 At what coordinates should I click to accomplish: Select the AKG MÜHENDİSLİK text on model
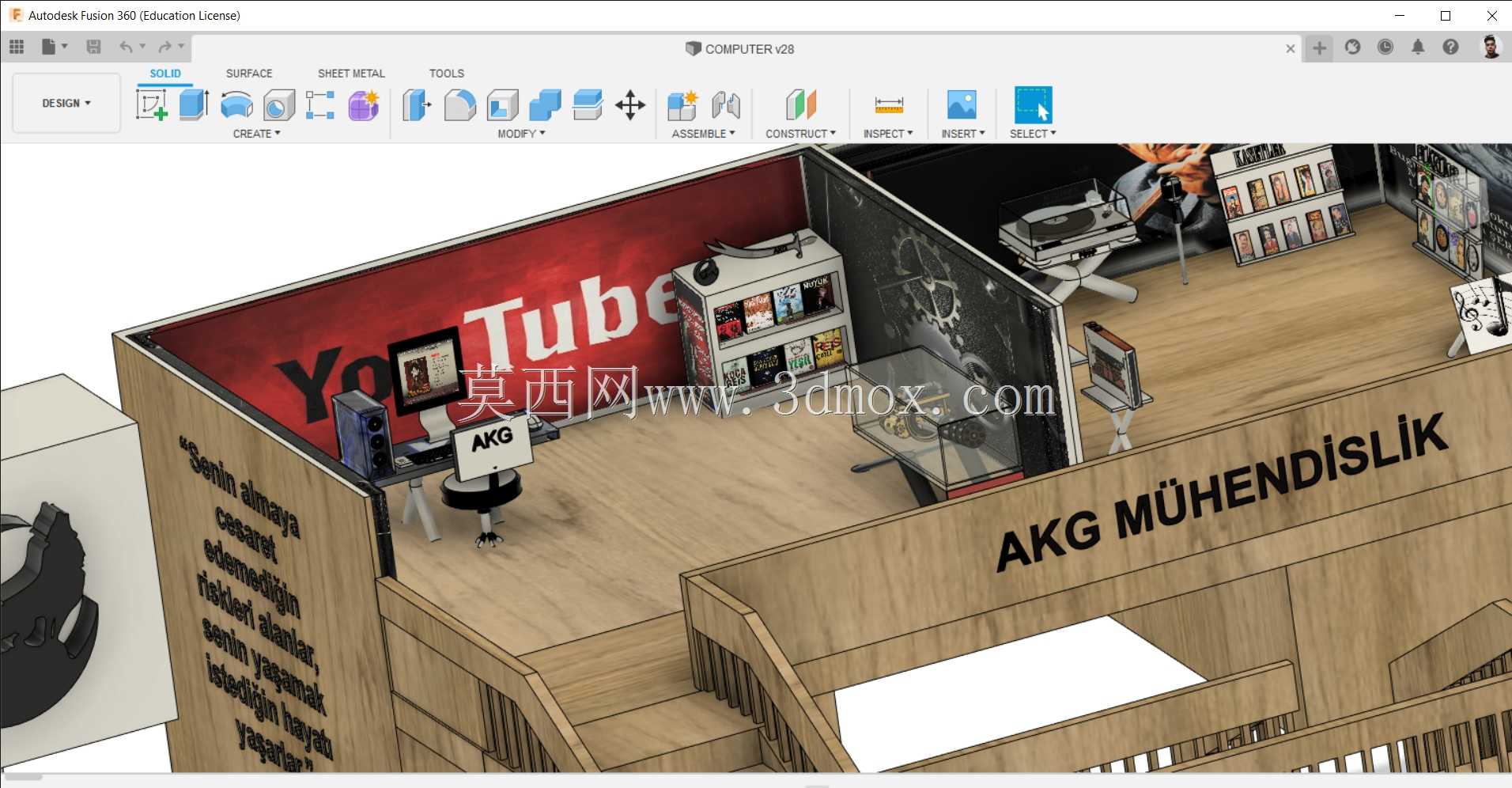pyautogui.click(x=1221, y=491)
